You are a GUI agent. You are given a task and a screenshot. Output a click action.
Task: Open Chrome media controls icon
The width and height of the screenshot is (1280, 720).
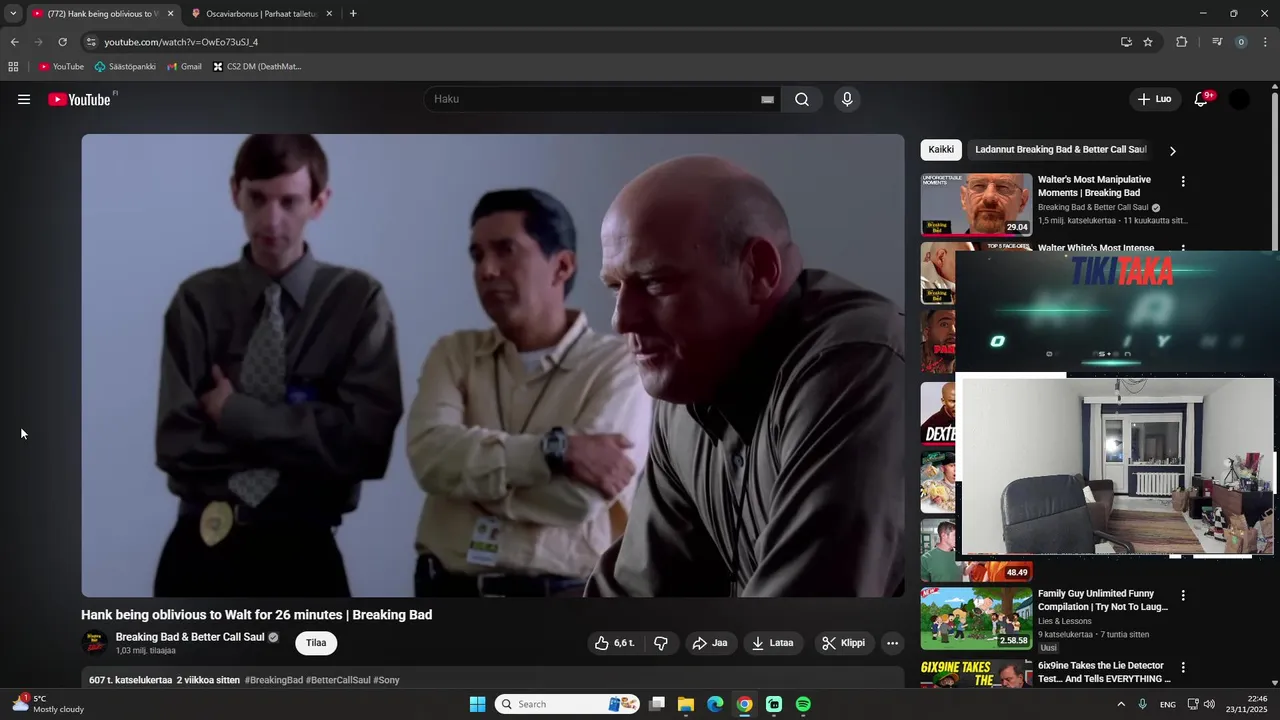[x=1217, y=42]
